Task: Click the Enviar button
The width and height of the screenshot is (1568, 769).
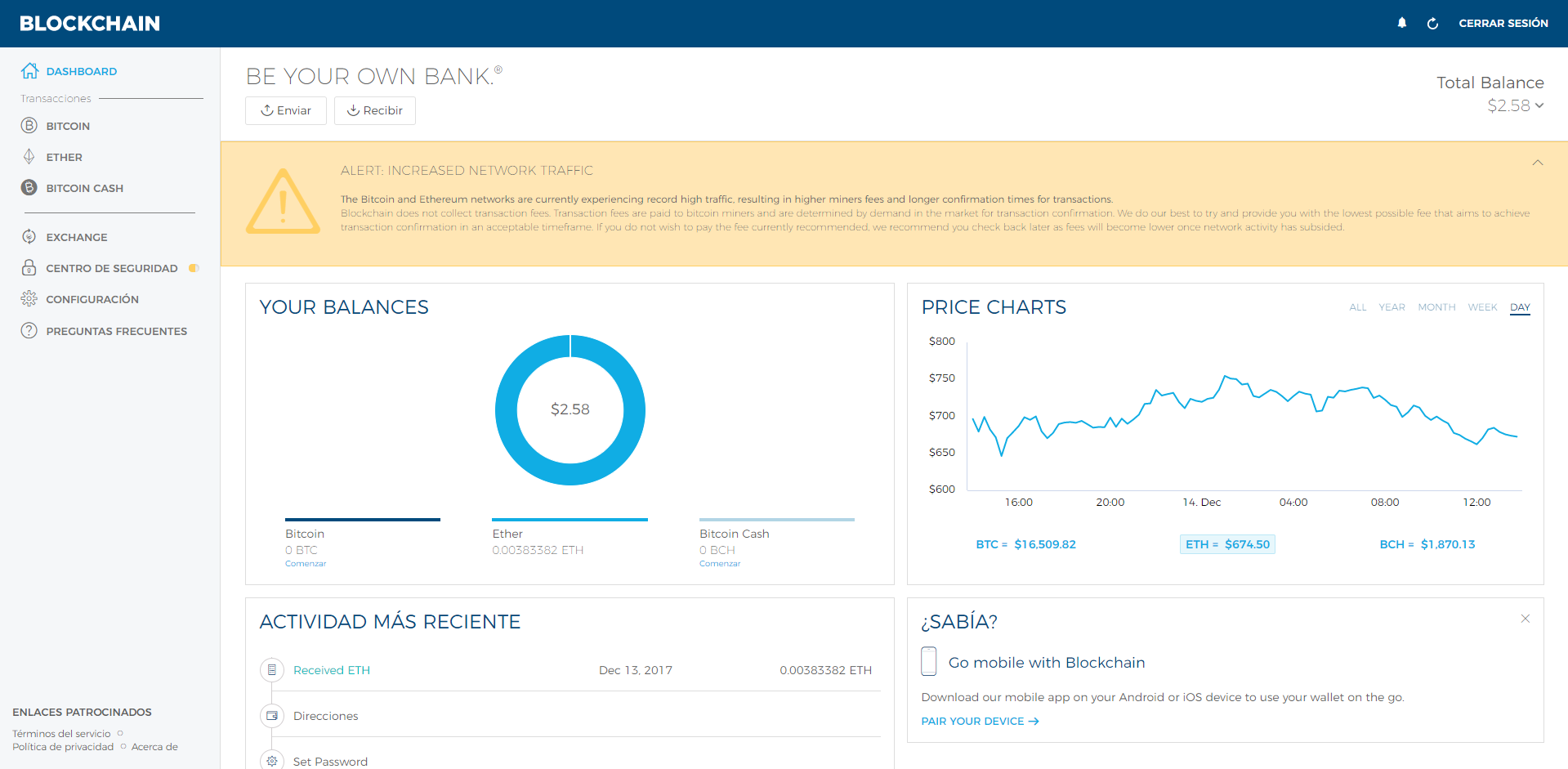Action: pos(286,110)
